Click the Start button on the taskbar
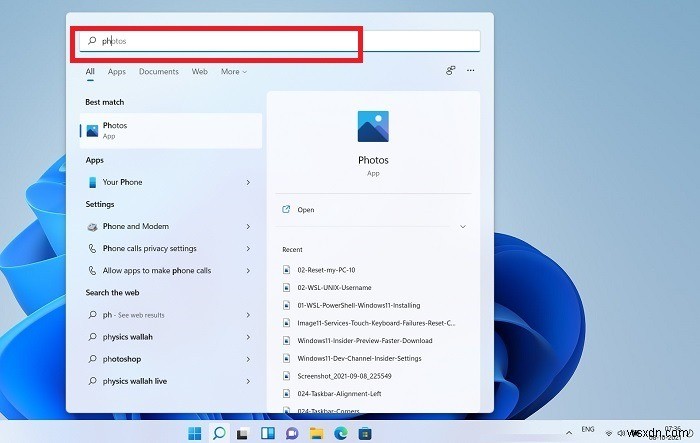 [195, 433]
